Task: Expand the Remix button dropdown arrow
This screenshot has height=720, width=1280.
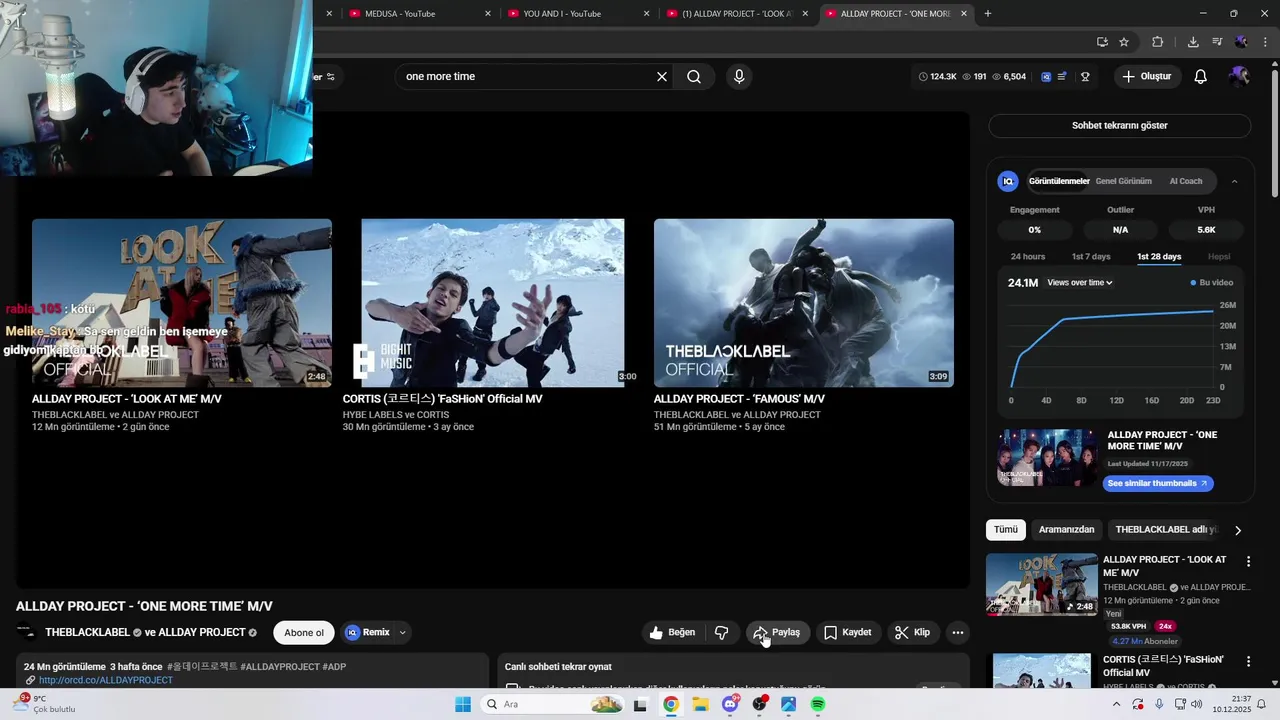Action: [x=402, y=632]
